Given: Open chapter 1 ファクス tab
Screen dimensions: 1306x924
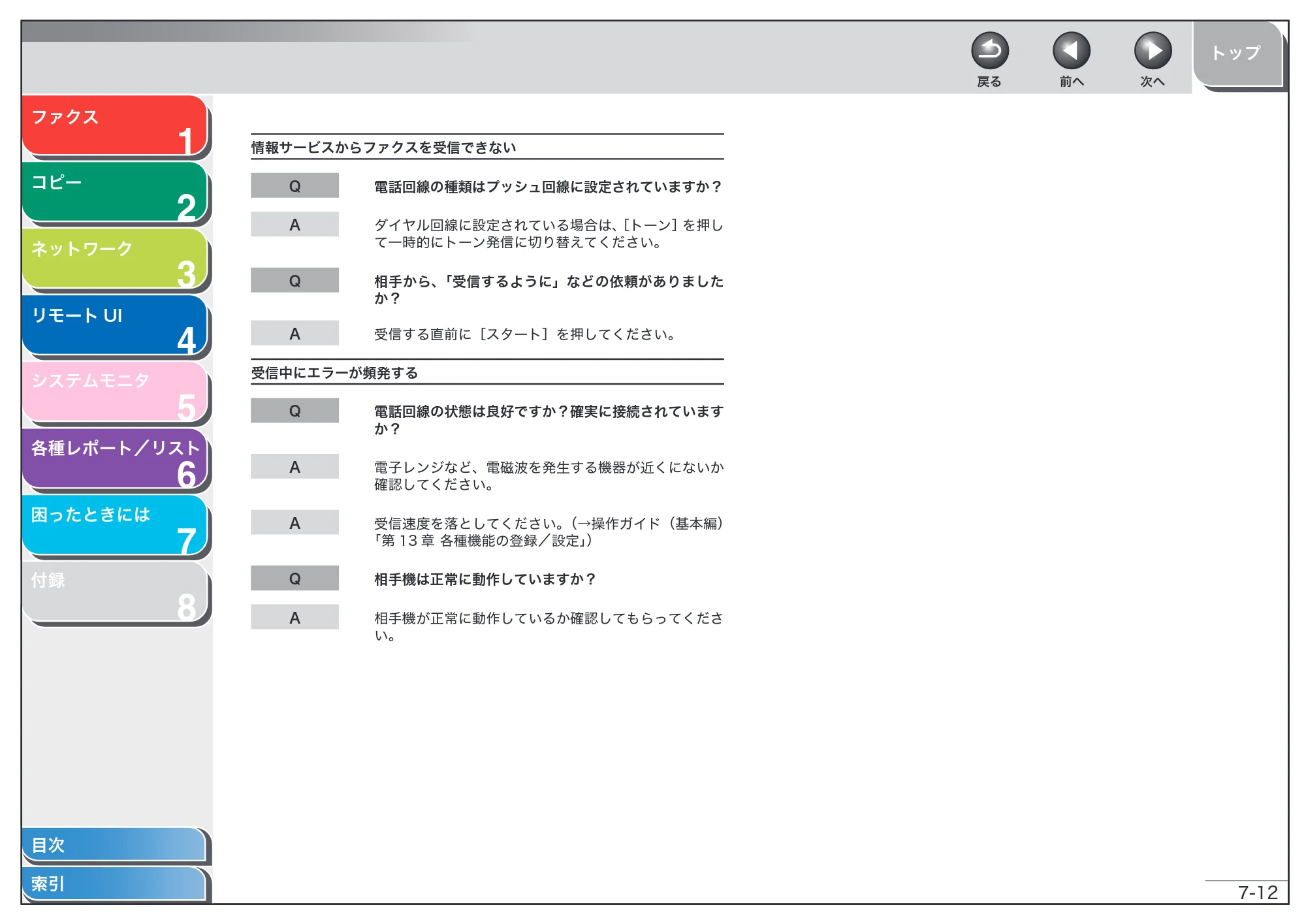Looking at the screenshot, I should [115, 125].
